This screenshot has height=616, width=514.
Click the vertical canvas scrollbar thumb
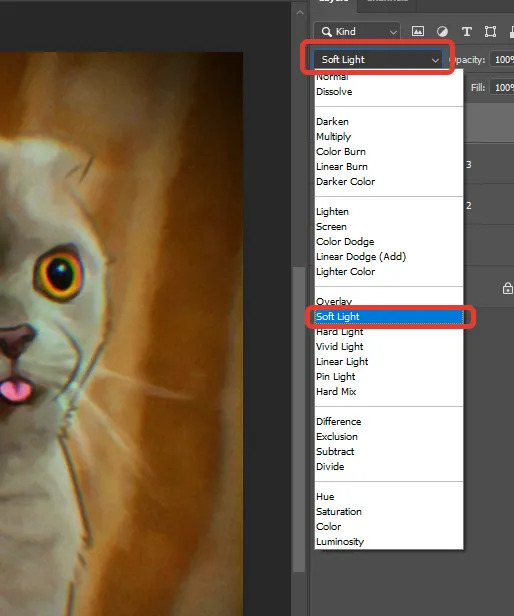point(299,420)
